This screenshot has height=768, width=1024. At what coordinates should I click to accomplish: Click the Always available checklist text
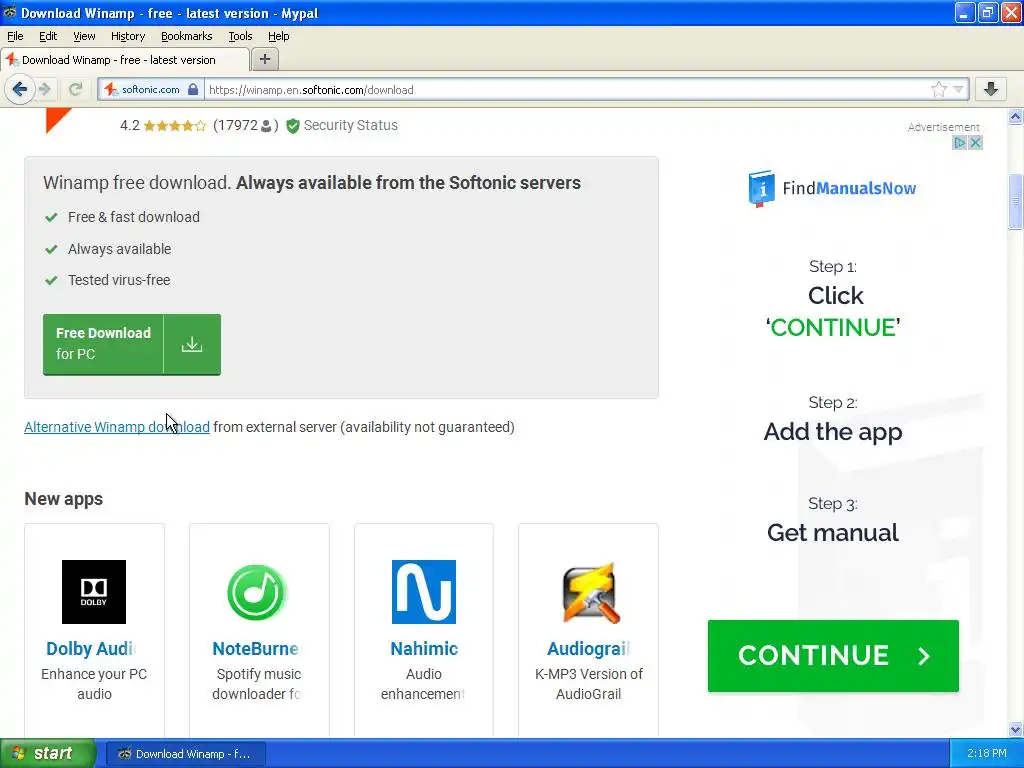(120, 249)
